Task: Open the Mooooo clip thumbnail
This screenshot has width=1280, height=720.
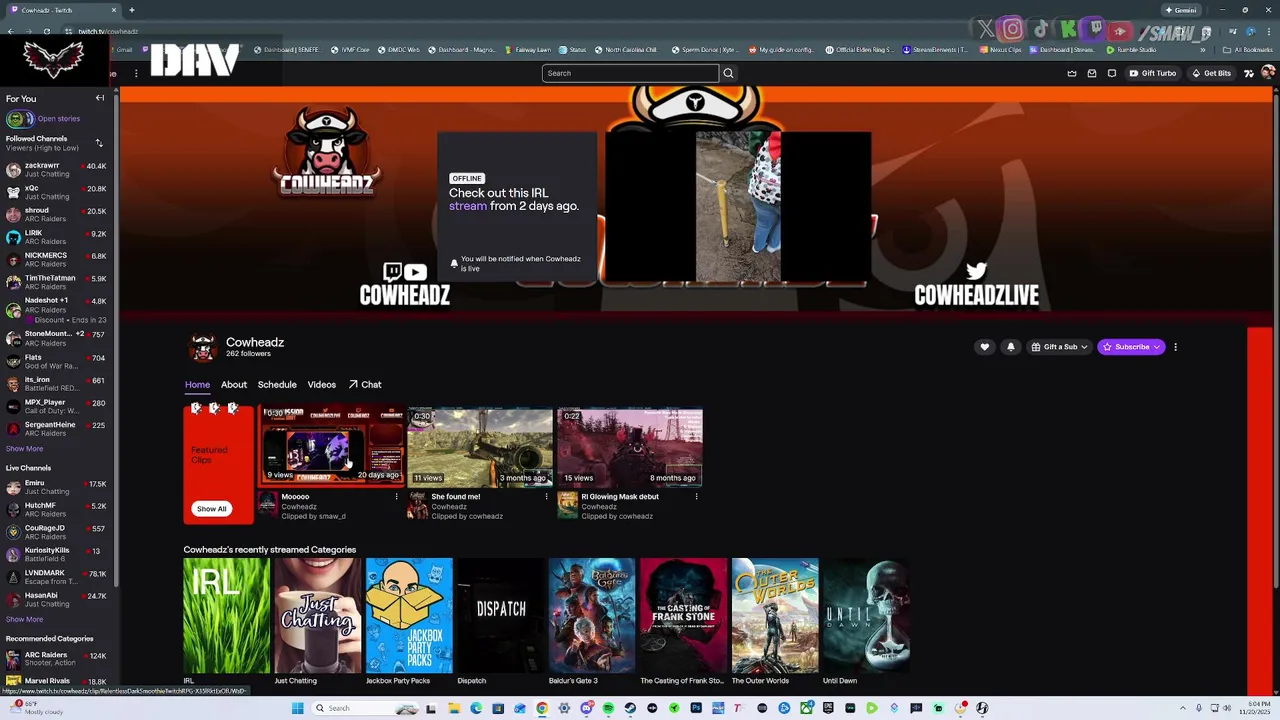Action: tap(330, 447)
